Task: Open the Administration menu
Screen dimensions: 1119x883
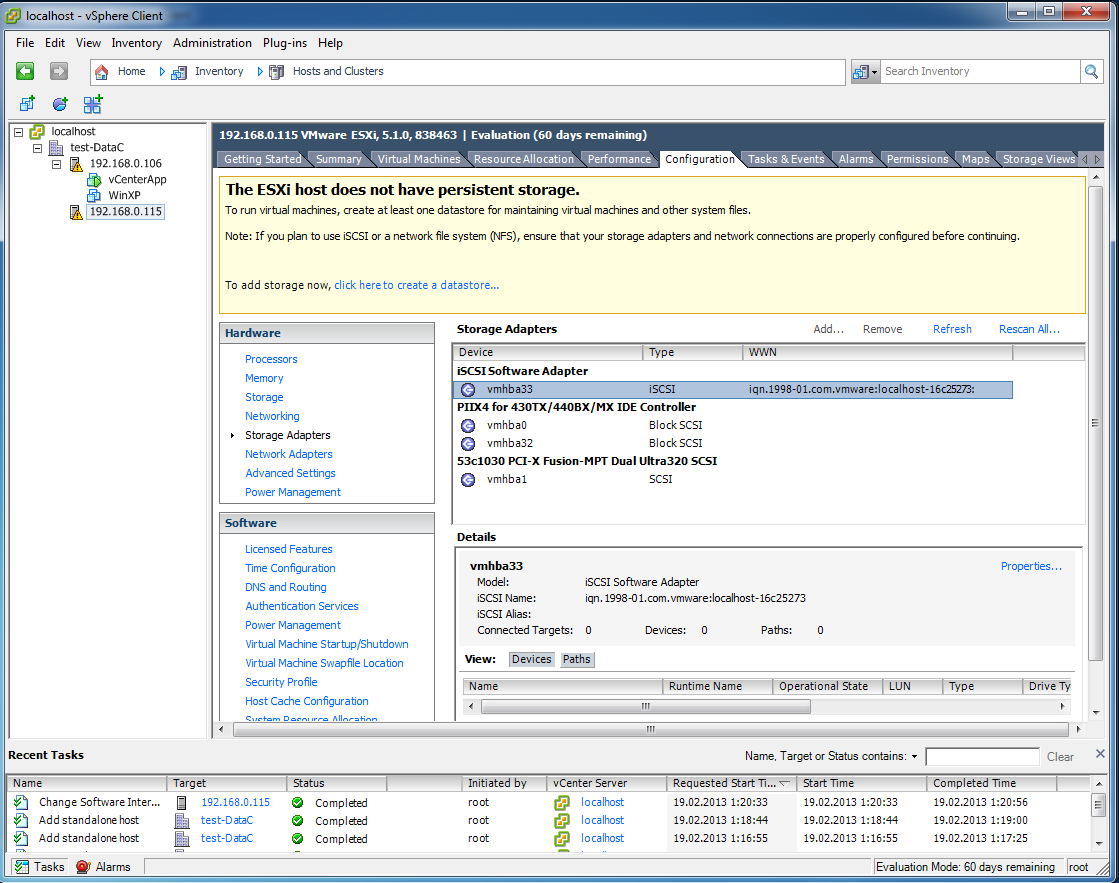Action: 212,43
